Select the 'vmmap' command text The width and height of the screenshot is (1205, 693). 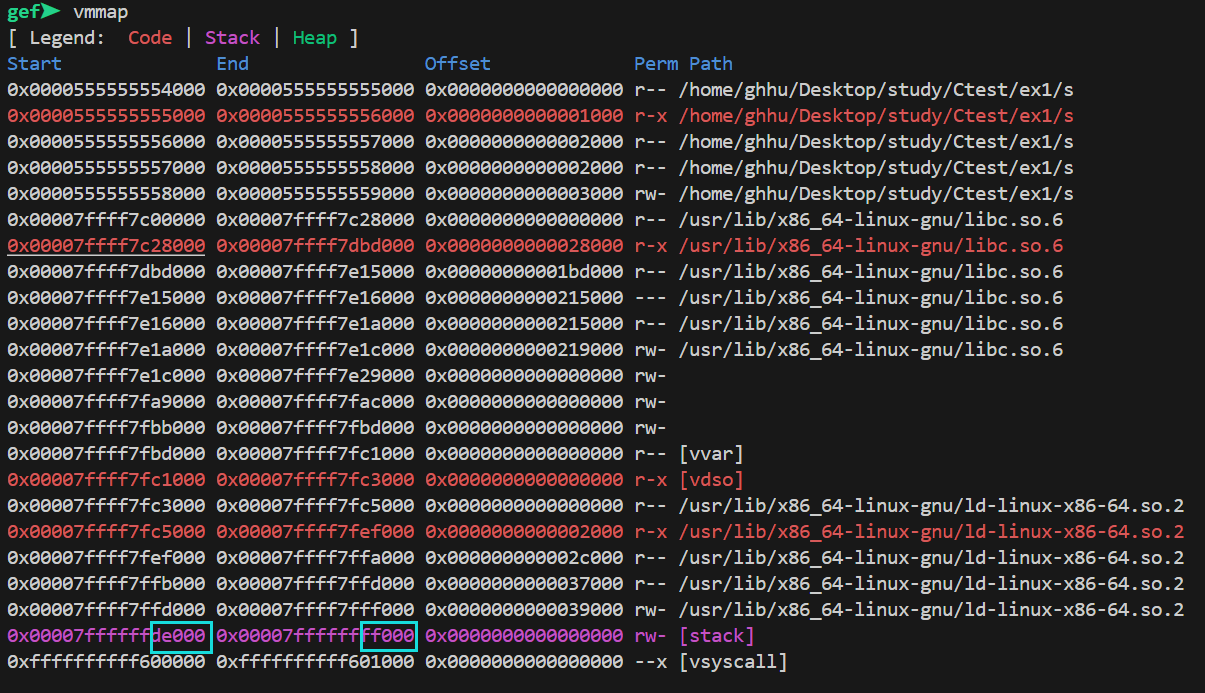pos(100,12)
